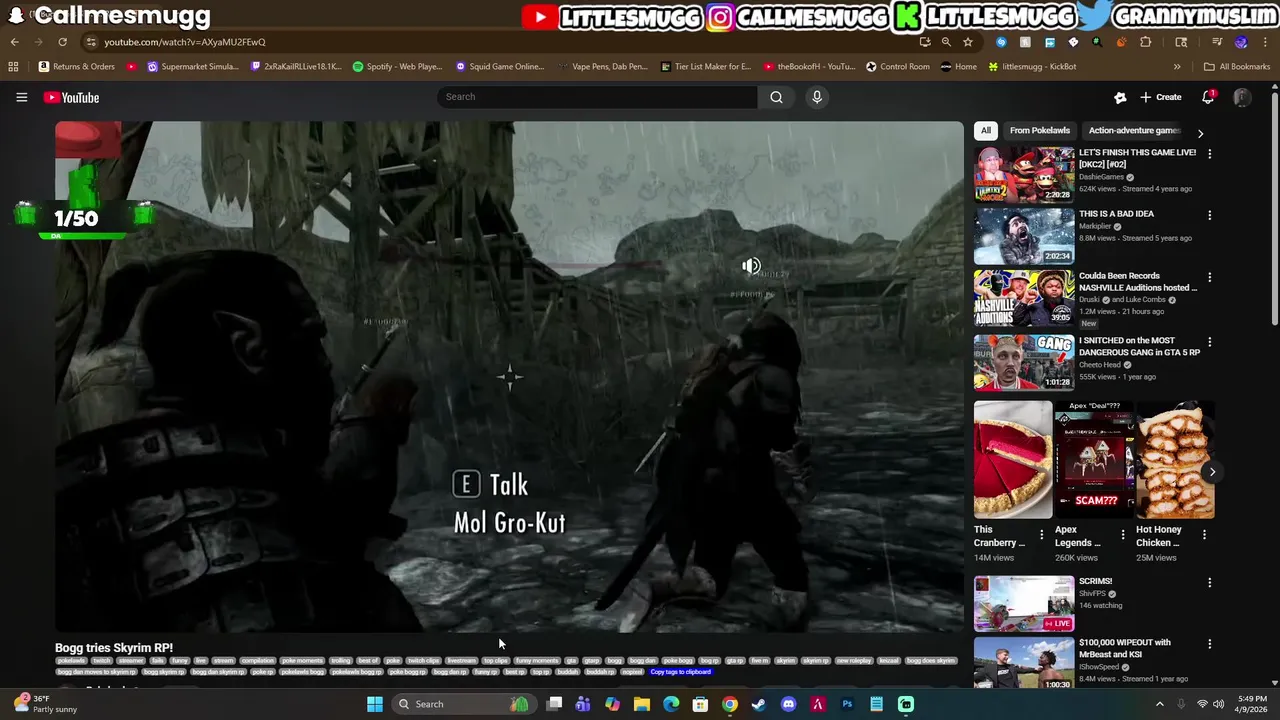Open Spotify - Web Player bookmark
Screen dimensions: 1280x720
pos(397,66)
